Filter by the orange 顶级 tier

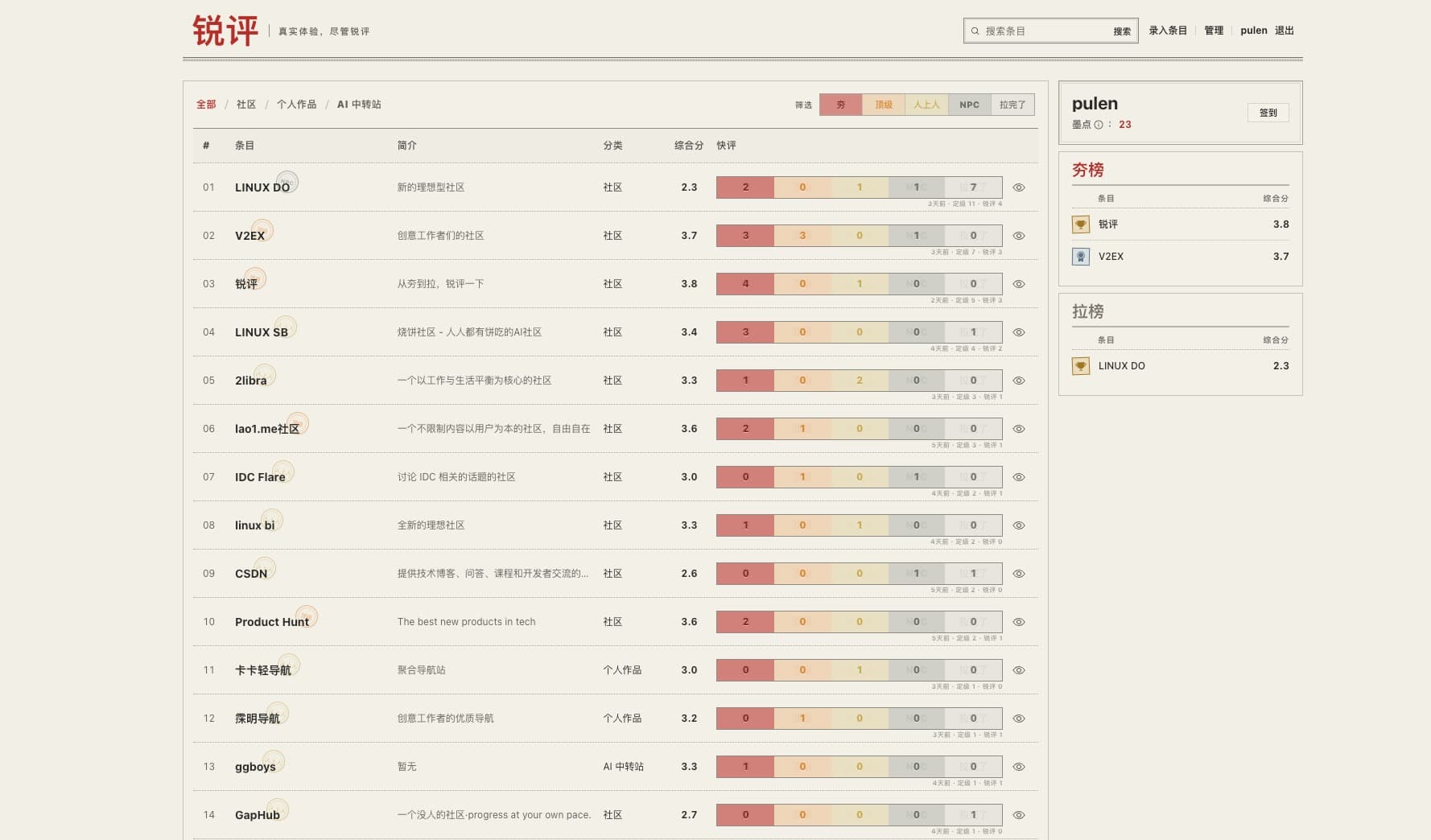point(884,105)
